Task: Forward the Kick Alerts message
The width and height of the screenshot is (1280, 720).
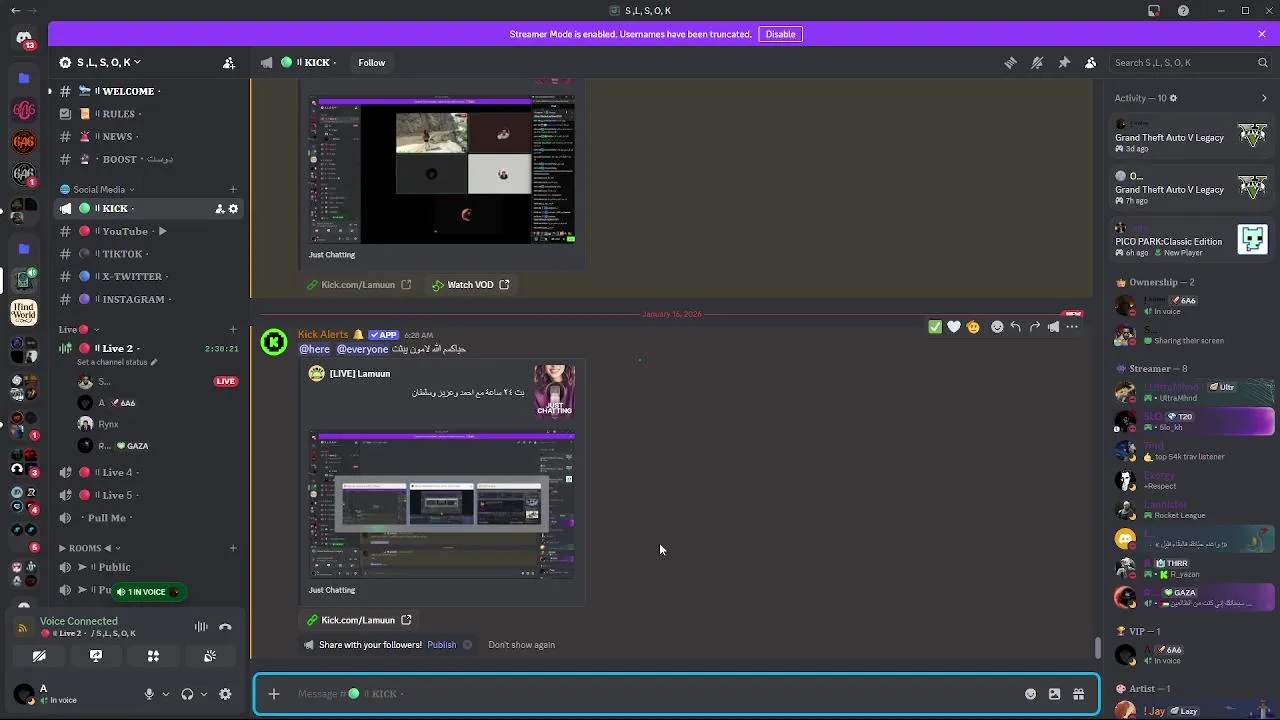Action: pyautogui.click(x=1035, y=327)
